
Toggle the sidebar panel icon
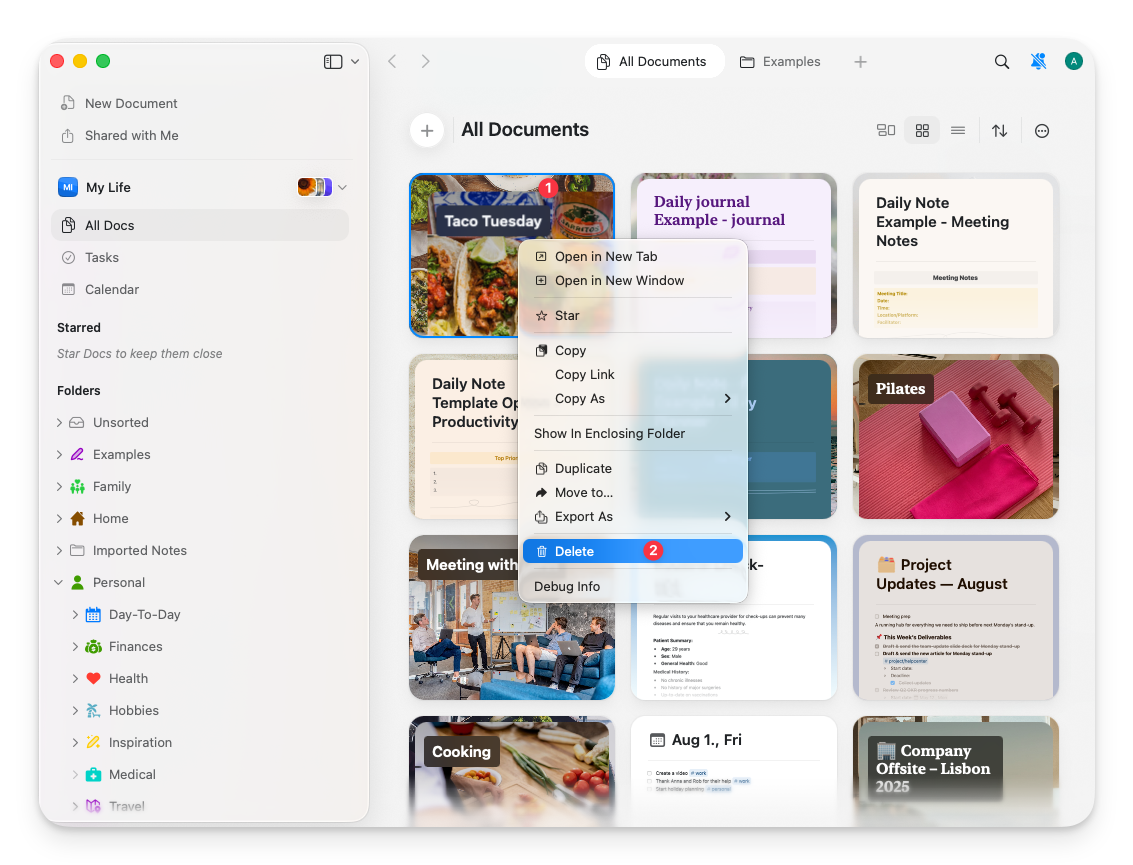click(332, 61)
